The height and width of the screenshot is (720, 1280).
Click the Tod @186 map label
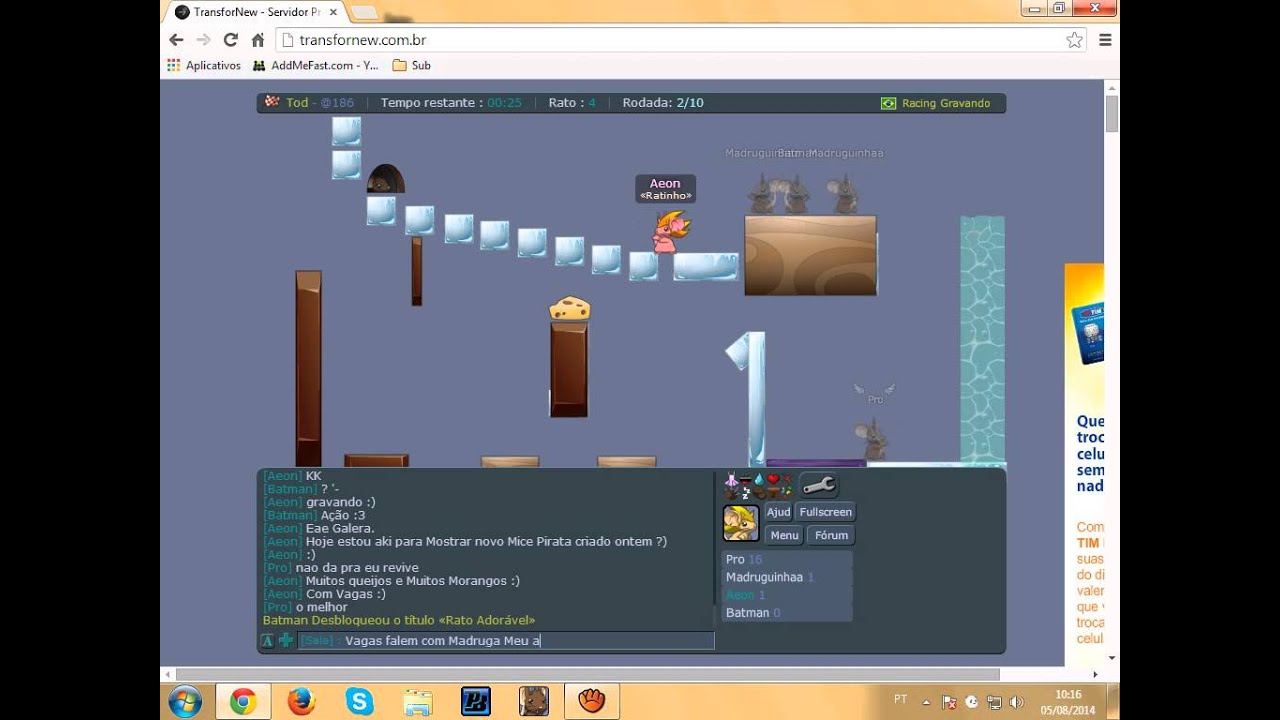(x=320, y=103)
